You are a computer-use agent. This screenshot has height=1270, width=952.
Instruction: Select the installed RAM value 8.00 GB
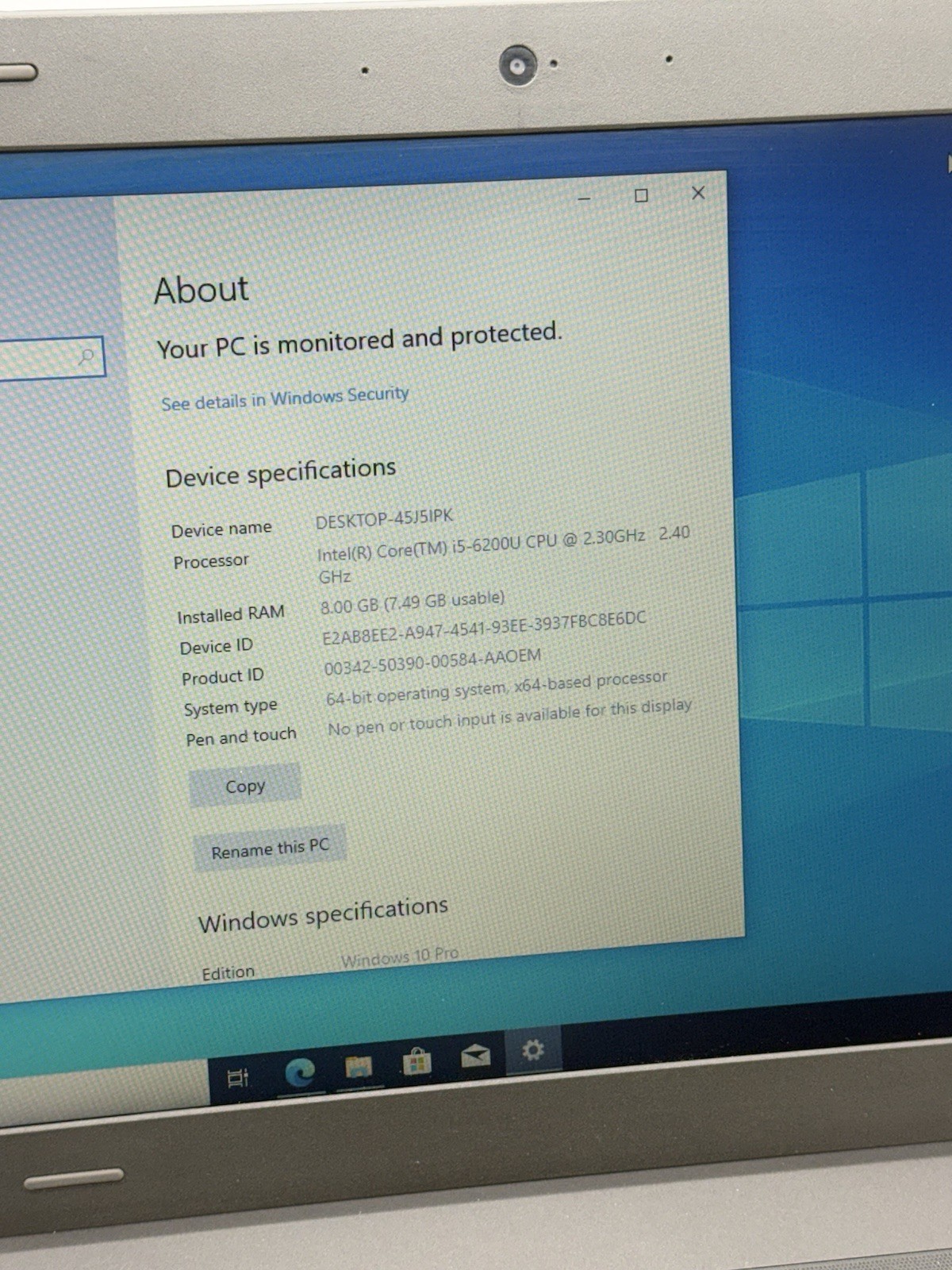point(413,602)
